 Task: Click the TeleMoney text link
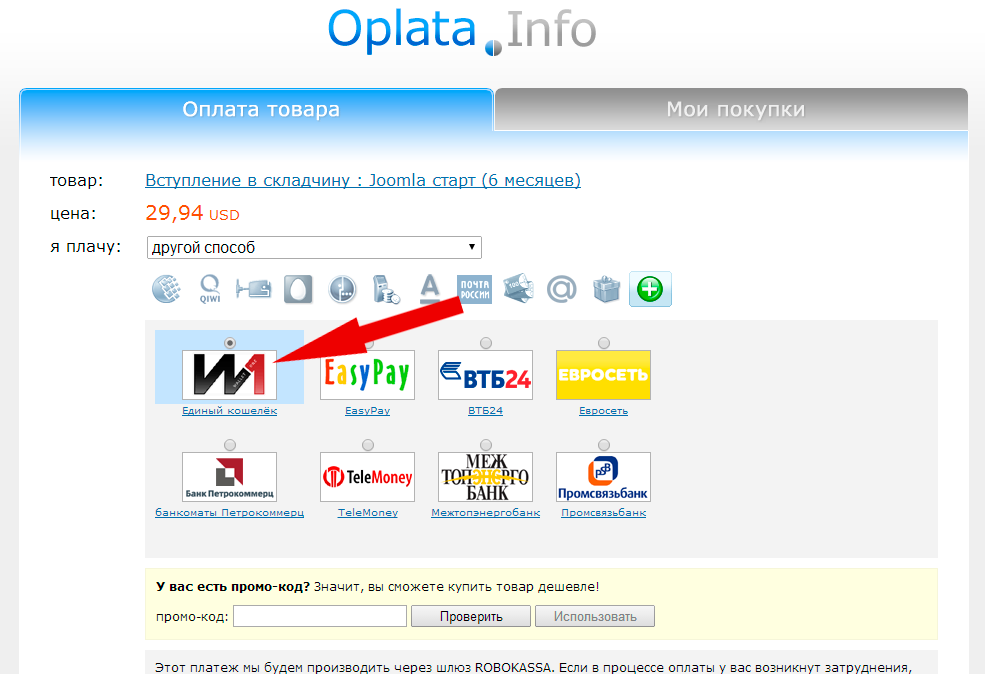367,513
